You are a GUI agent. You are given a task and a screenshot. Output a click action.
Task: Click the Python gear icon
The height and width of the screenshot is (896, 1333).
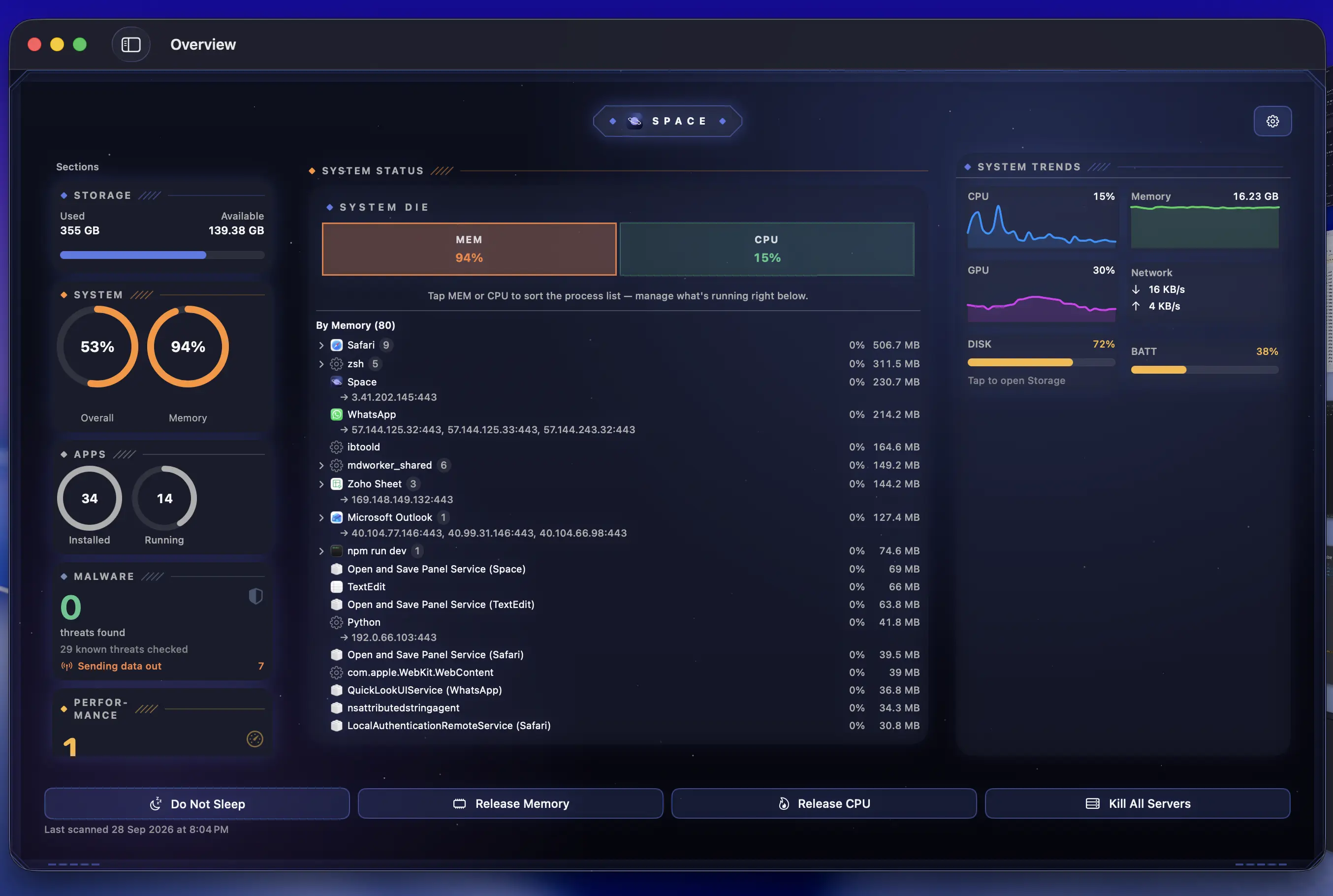pos(337,622)
